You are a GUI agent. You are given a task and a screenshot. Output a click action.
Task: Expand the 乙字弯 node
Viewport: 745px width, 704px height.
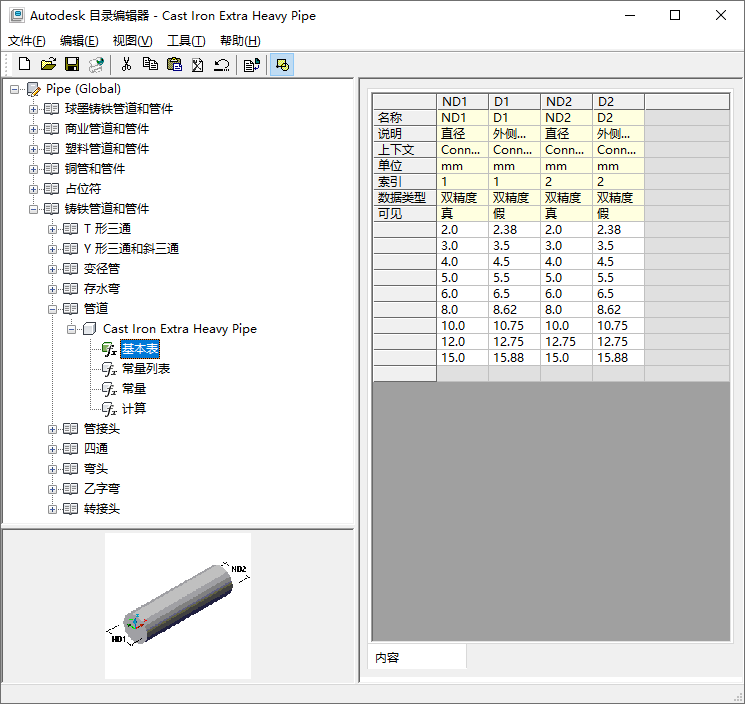pos(52,489)
